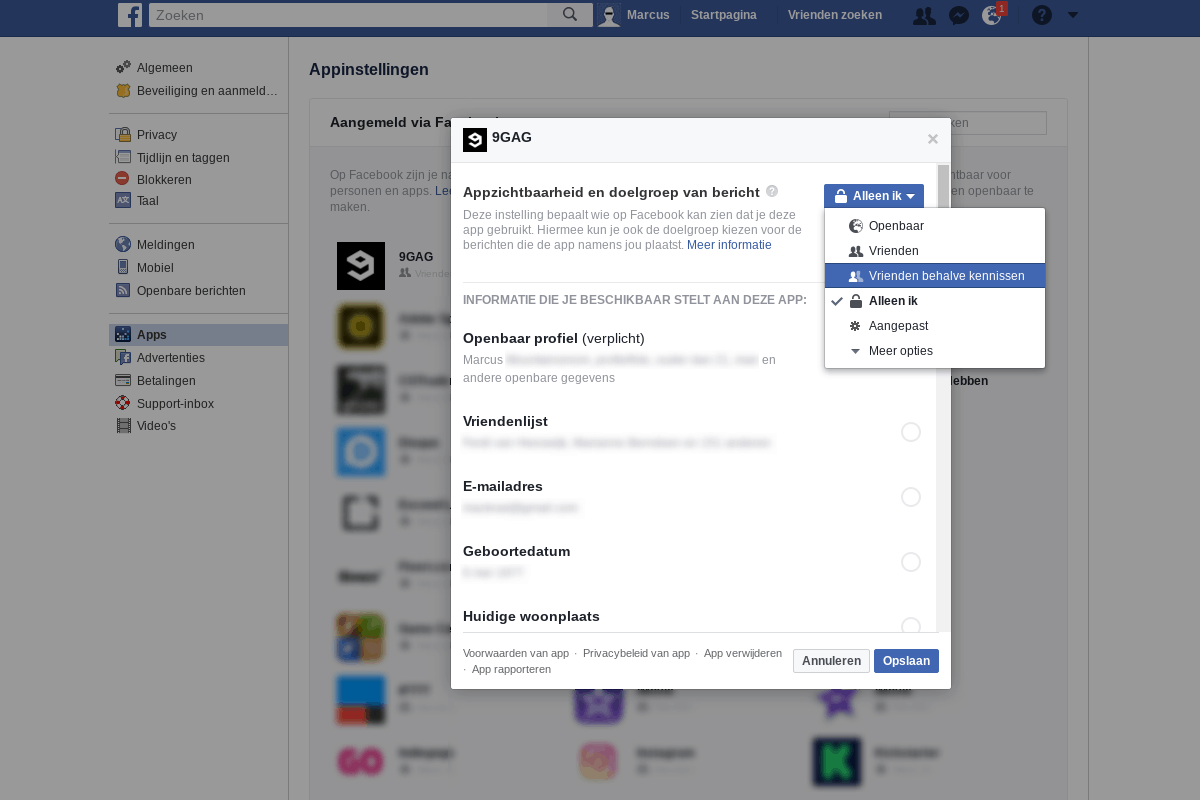Click the Privacy lock icon in sidebar
This screenshot has width=1200, height=800.
(x=123, y=134)
